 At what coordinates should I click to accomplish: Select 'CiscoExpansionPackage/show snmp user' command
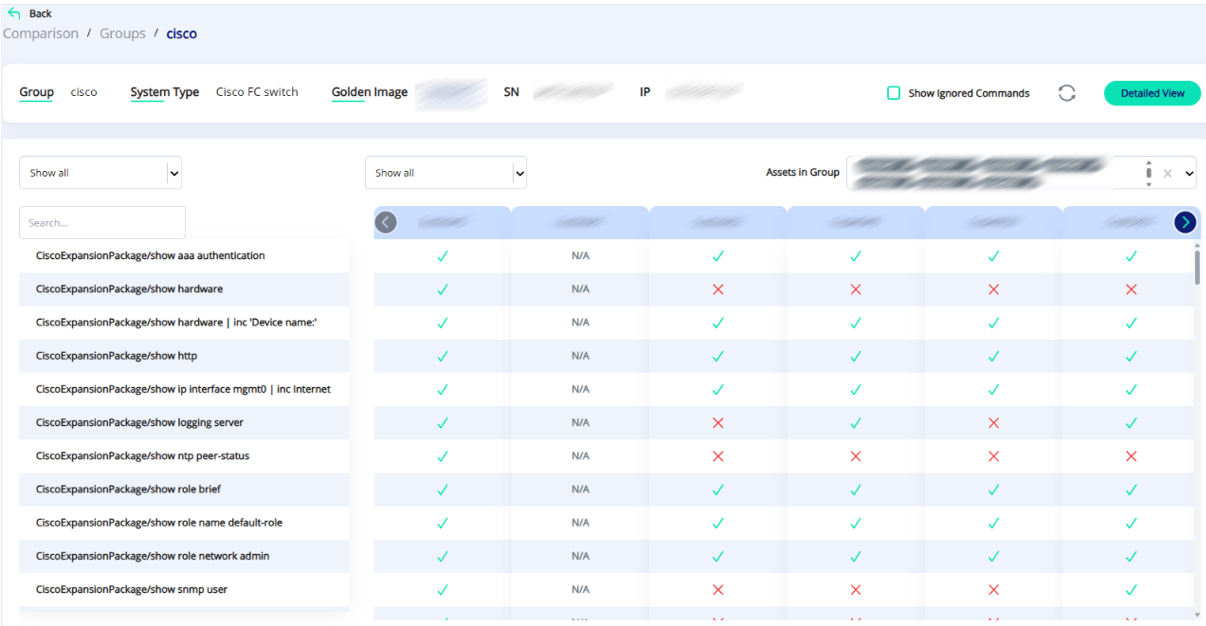coord(184,590)
